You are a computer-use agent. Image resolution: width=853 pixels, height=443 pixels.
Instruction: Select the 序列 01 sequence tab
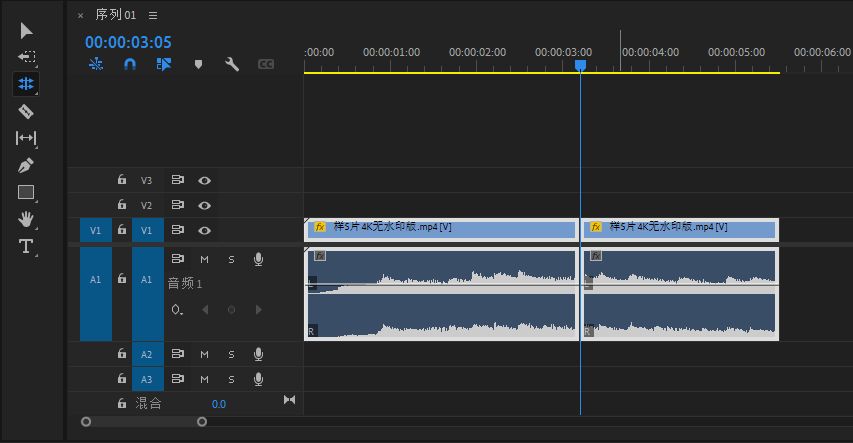pyautogui.click(x=115, y=16)
